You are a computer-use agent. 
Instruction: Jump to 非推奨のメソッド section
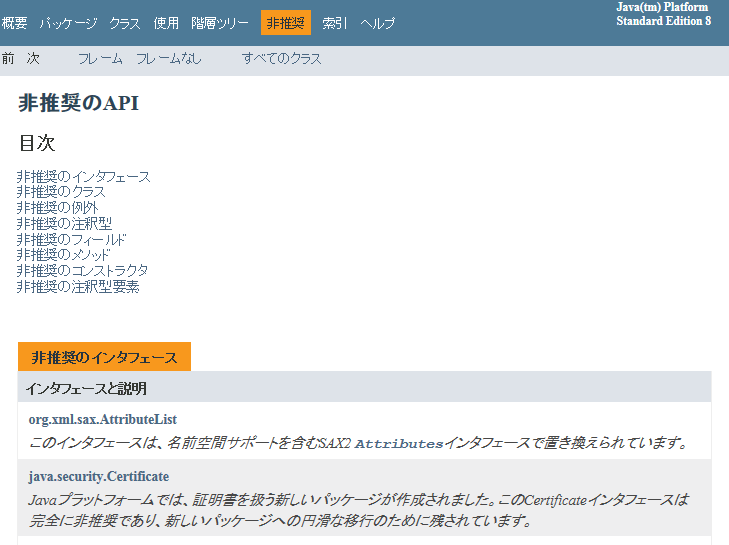pos(64,255)
